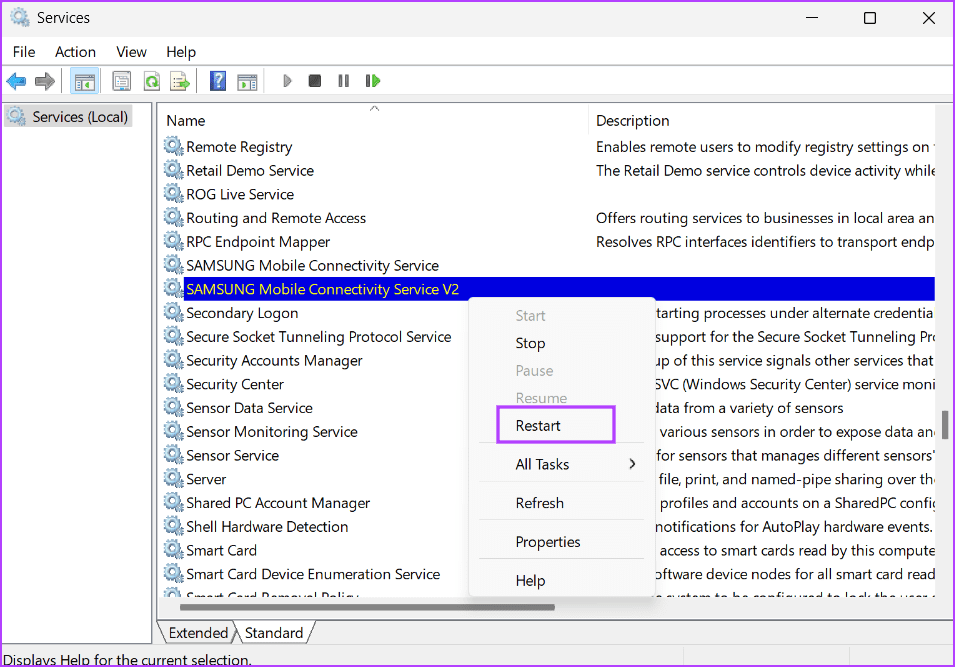Expand All Tasks submenu arrow
Screen dimensions: 955x667
tap(632, 464)
